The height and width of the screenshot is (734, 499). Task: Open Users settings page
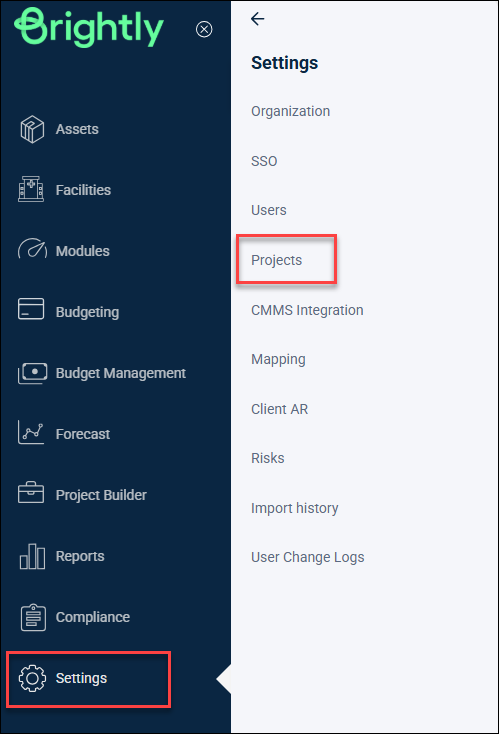(x=269, y=210)
